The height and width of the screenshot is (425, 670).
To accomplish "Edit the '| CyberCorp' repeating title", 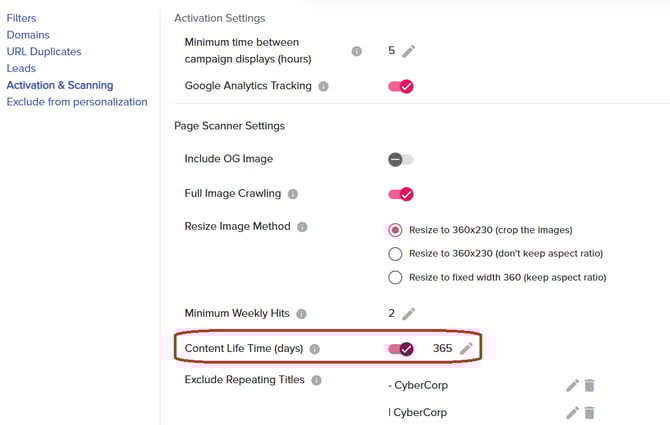I will coord(572,412).
